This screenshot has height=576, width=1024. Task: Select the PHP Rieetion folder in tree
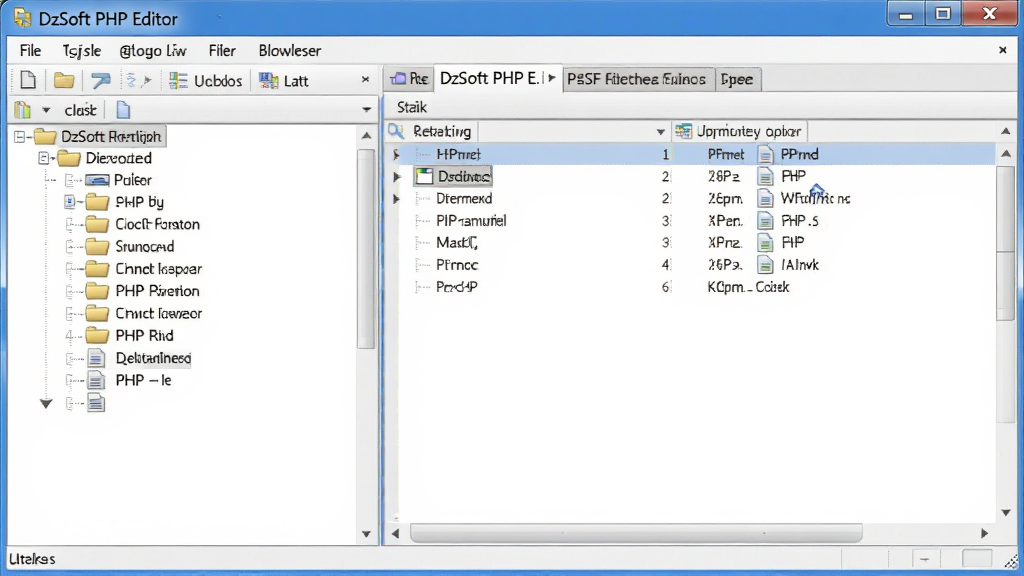pos(157,291)
